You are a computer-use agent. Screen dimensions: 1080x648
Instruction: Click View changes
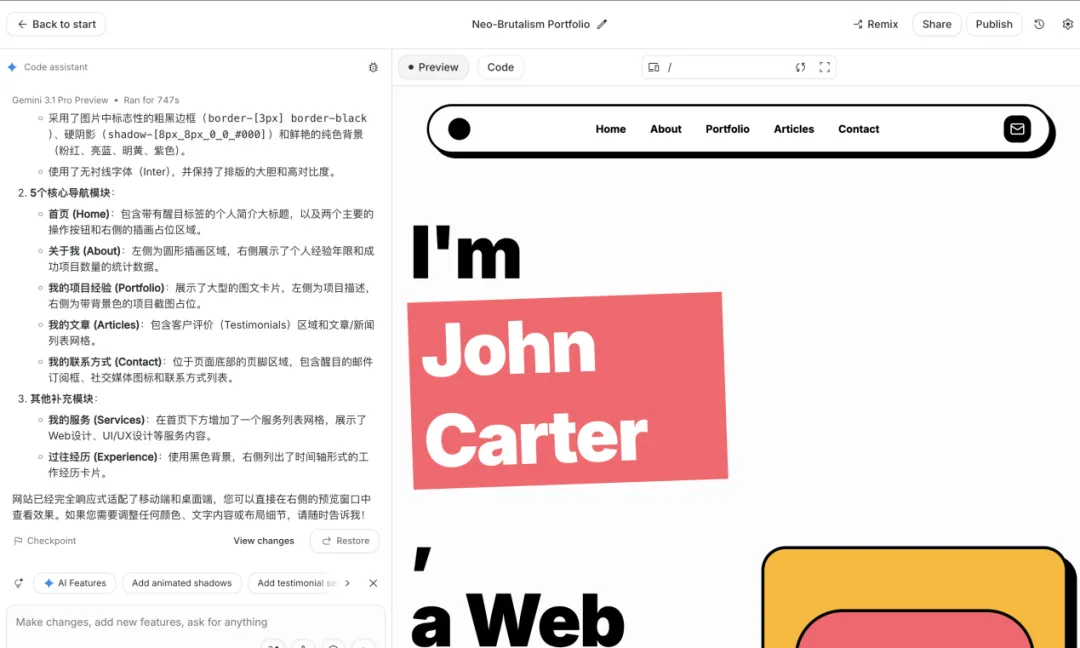[264, 541]
